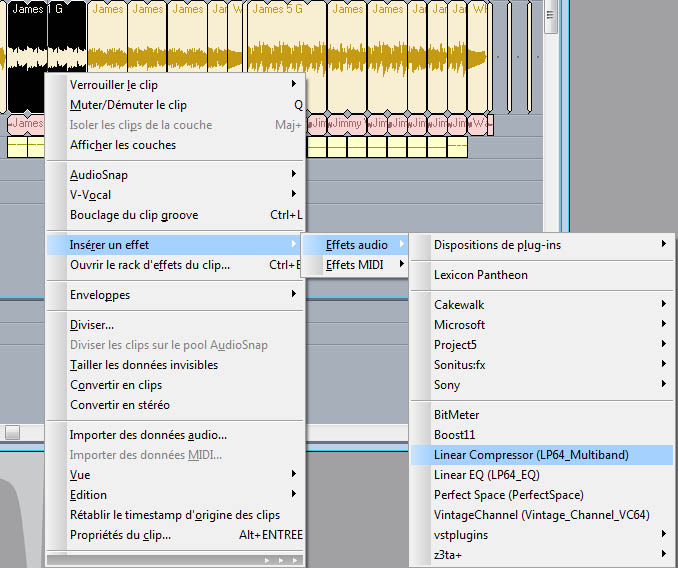The width and height of the screenshot is (678, 568).
Task: Expand the z3ta+ folder
Action: 542,555
